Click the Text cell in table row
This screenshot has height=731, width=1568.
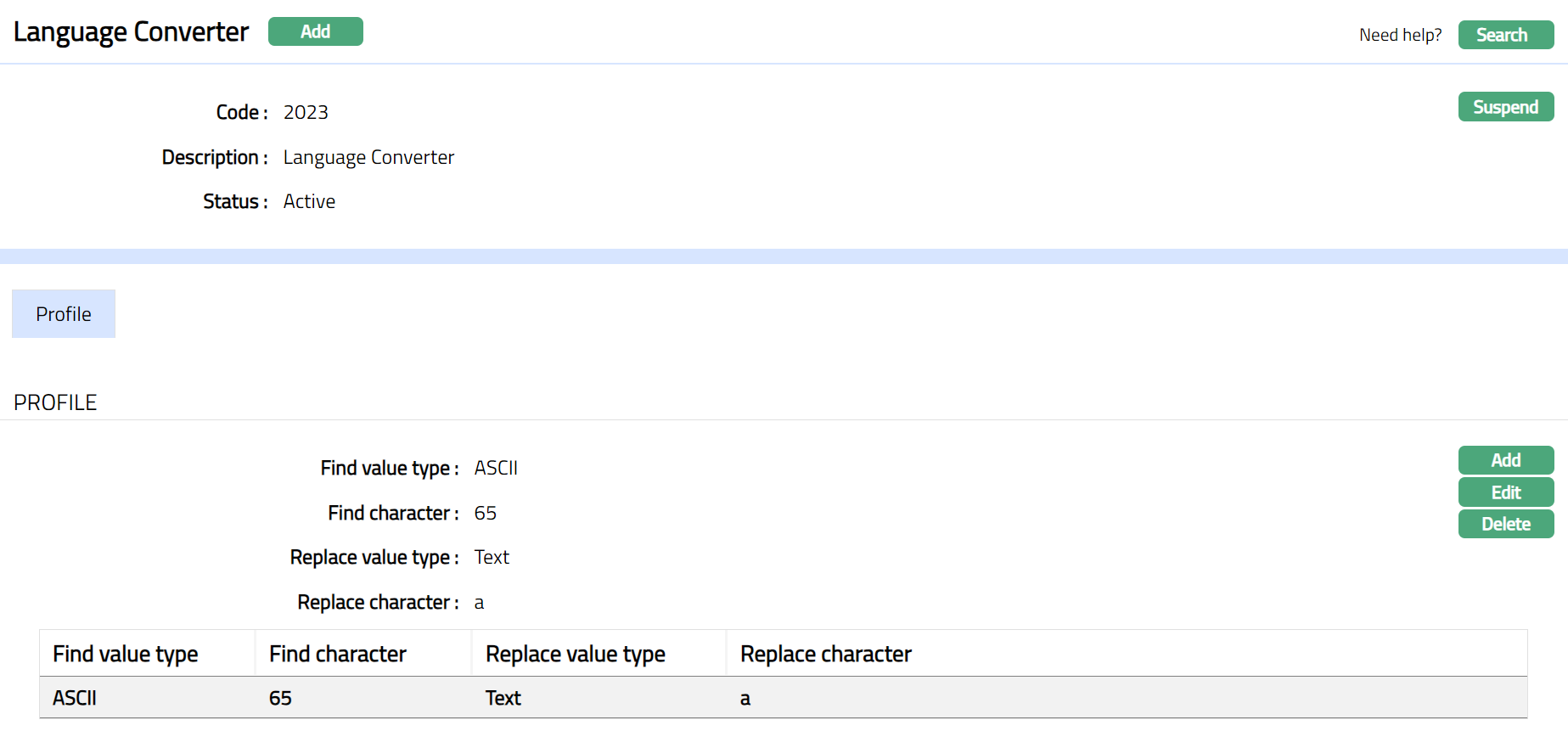click(x=503, y=698)
